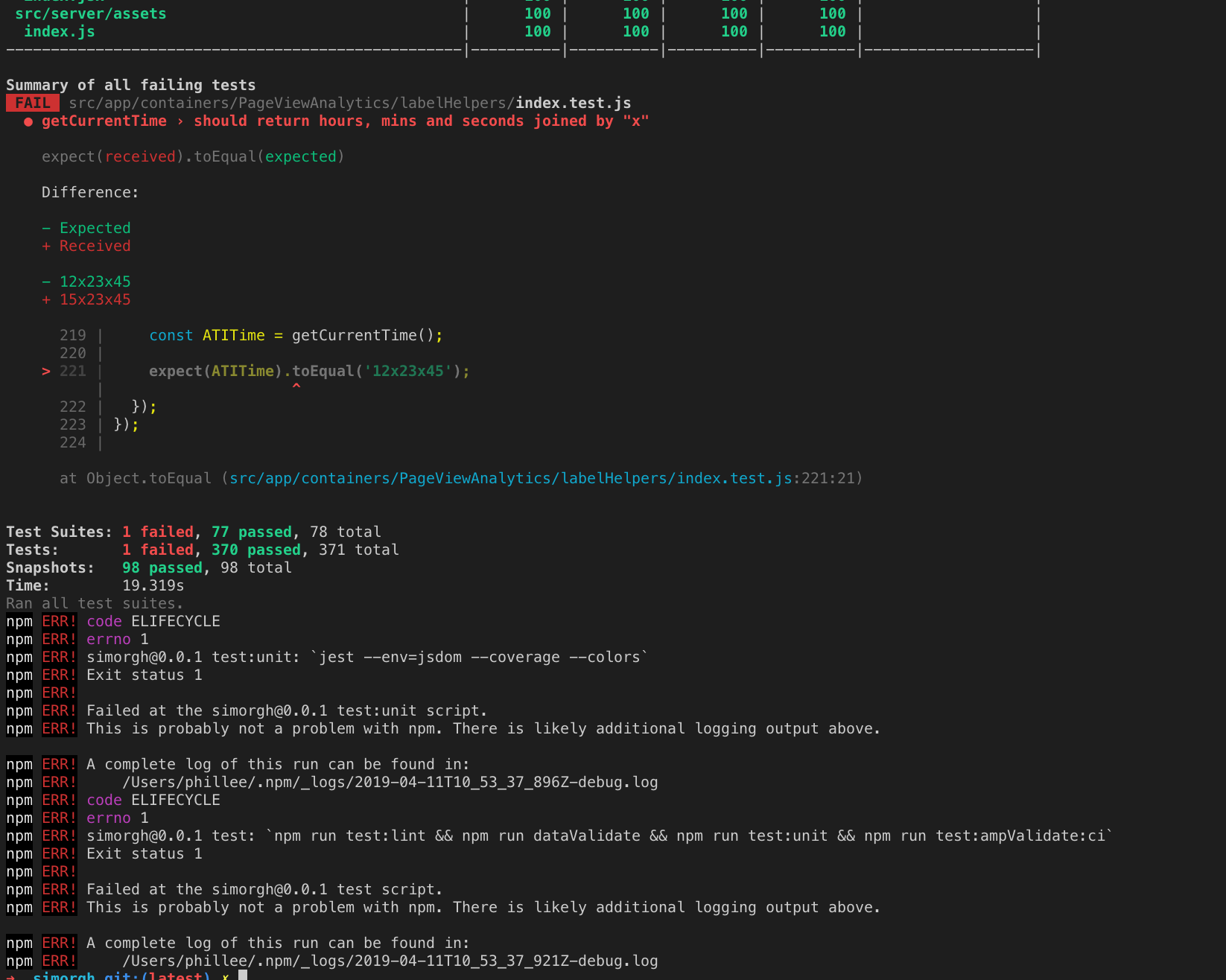Click the FAIL badge next to index.test.js
The height and width of the screenshot is (980, 1226).
tap(31, 103)
